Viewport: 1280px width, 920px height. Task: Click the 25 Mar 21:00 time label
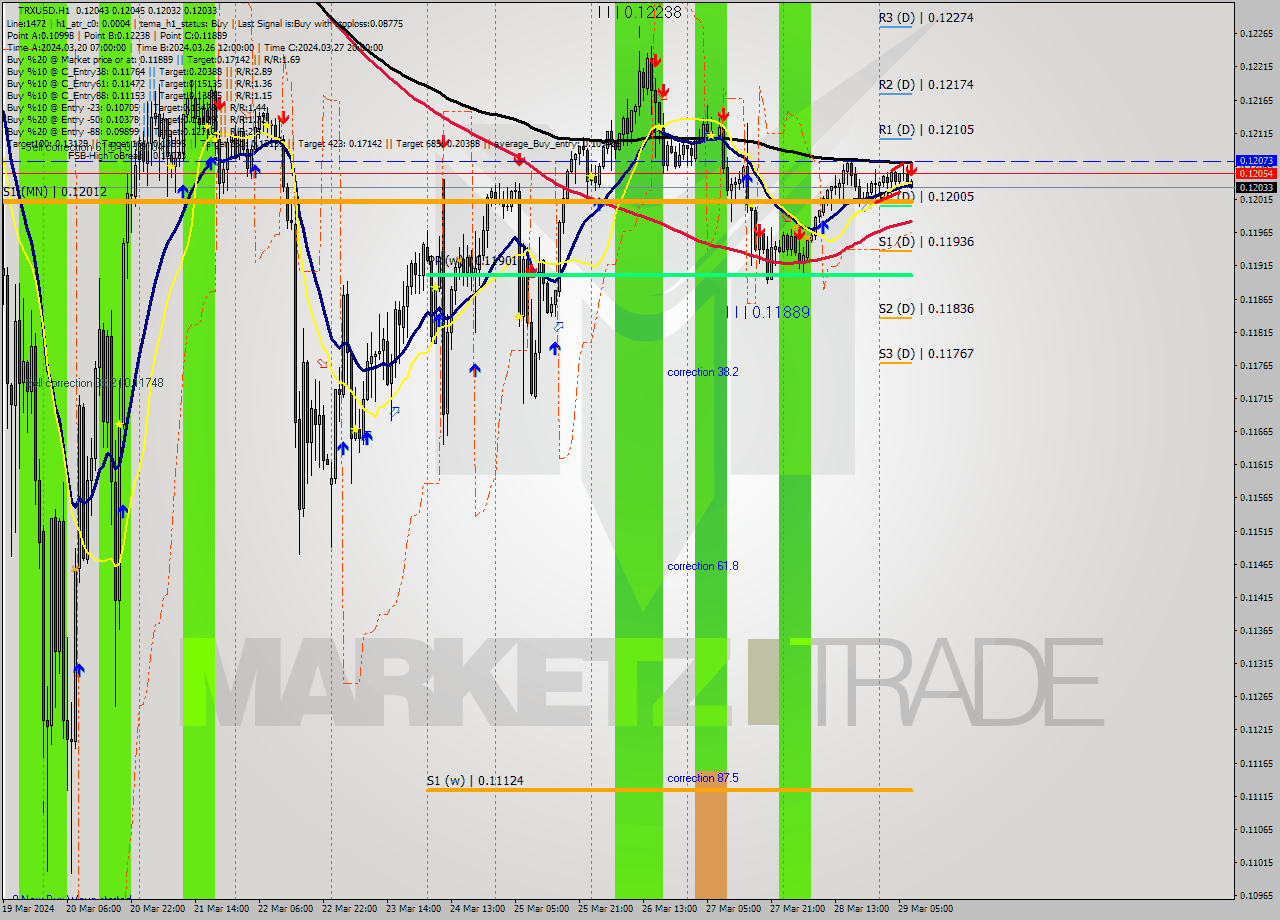[605, 909]
